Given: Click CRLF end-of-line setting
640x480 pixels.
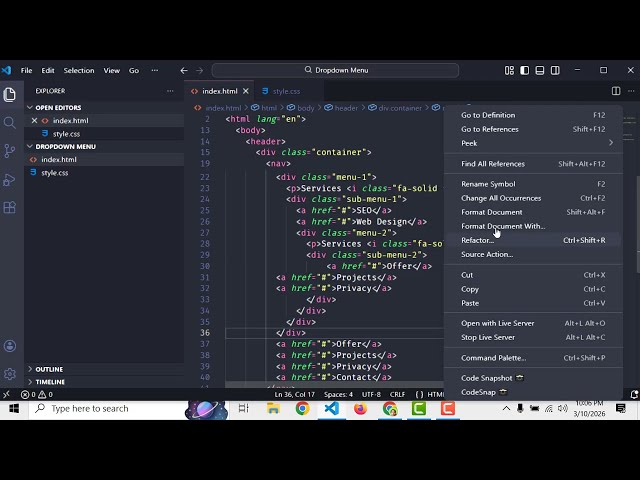Looking at the screenshot, I should pyautogui.click(x=397, y=394).
